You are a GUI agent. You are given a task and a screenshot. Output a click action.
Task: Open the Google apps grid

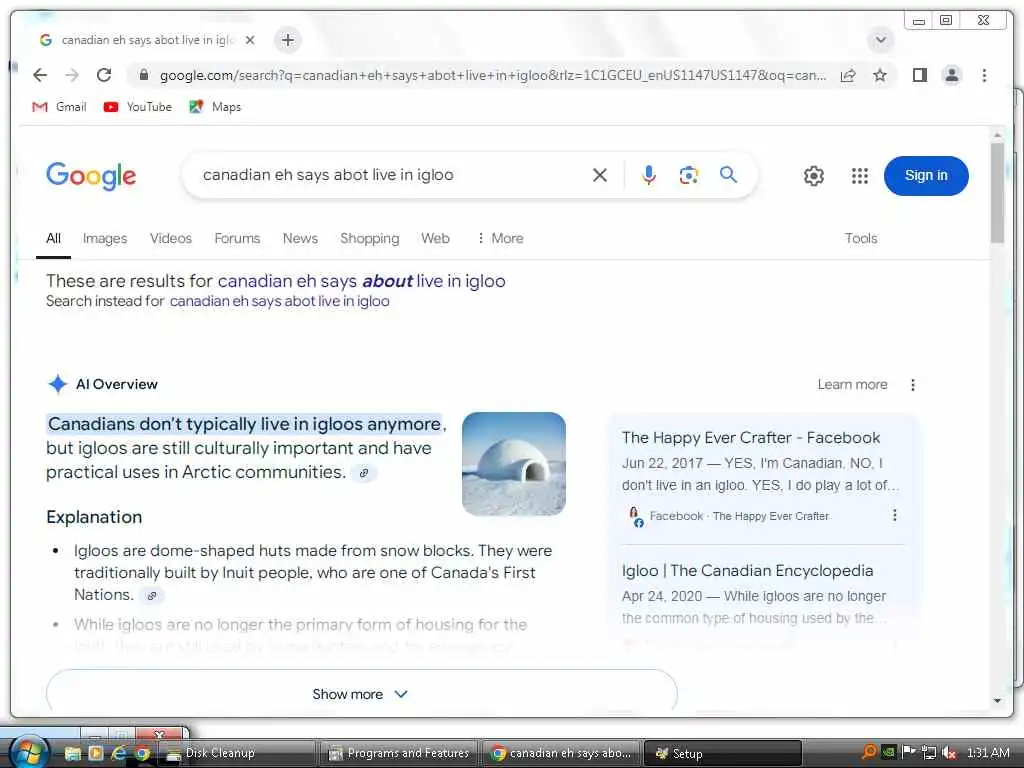click(859, 176)
